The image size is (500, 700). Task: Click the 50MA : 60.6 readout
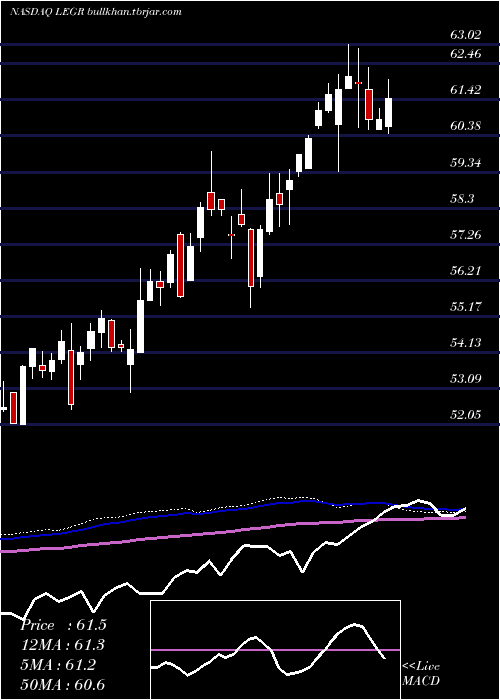pos(63,685)
